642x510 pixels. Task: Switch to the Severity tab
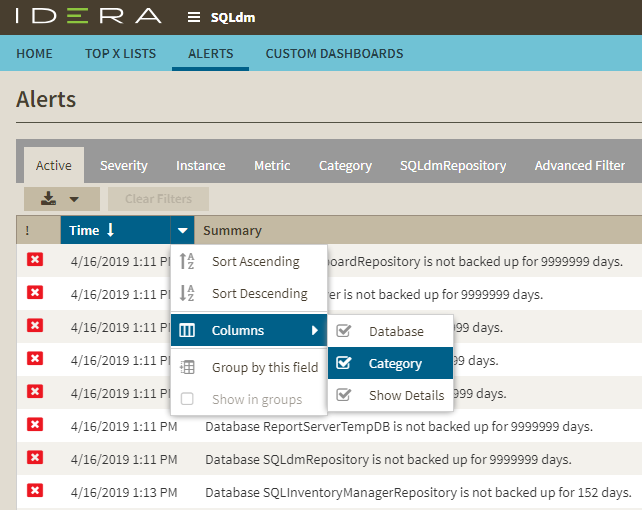[124, 166]
